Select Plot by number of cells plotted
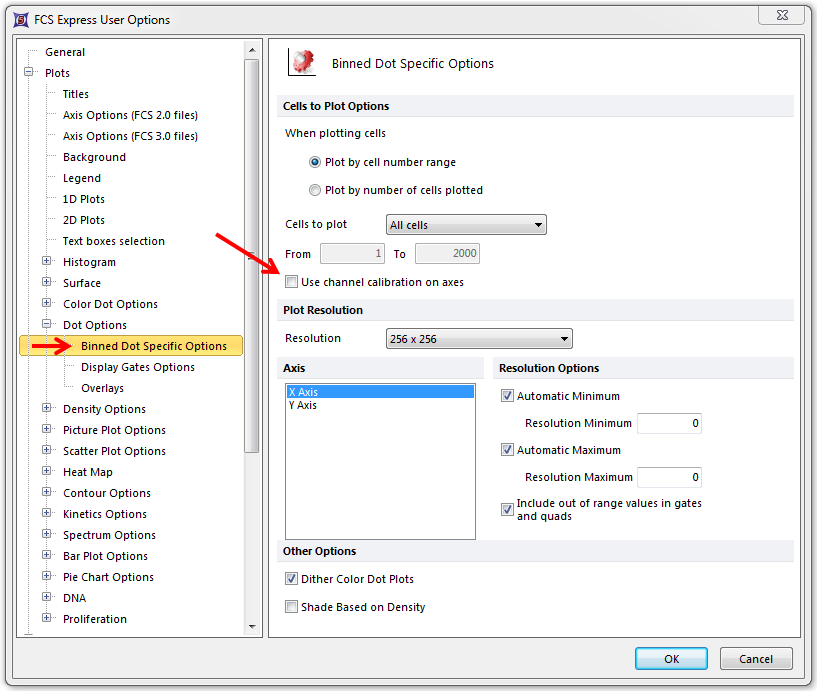Viewport: 817px width, 693px height. [x=316, y=190]
